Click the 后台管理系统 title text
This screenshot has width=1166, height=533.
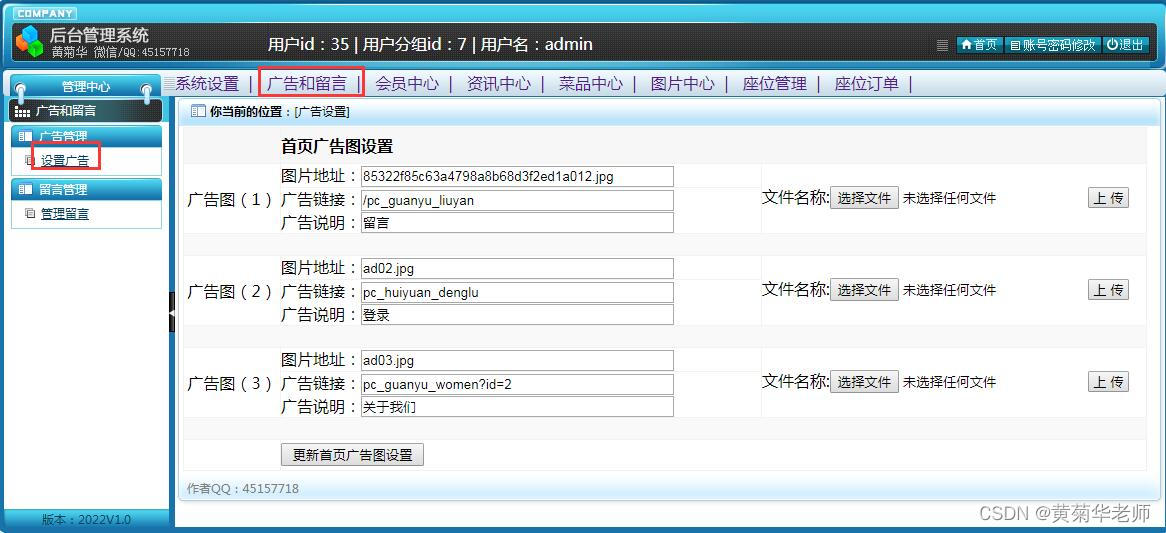(x=99, y=34)
